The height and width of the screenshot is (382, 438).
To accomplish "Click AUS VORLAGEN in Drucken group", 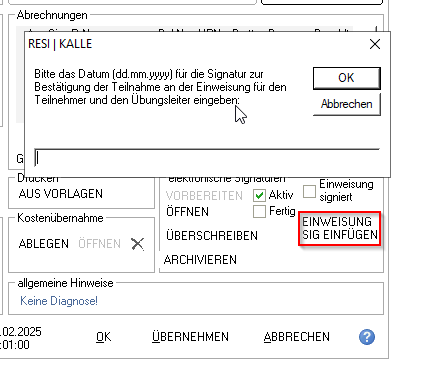I will click(x=61, y=194).
